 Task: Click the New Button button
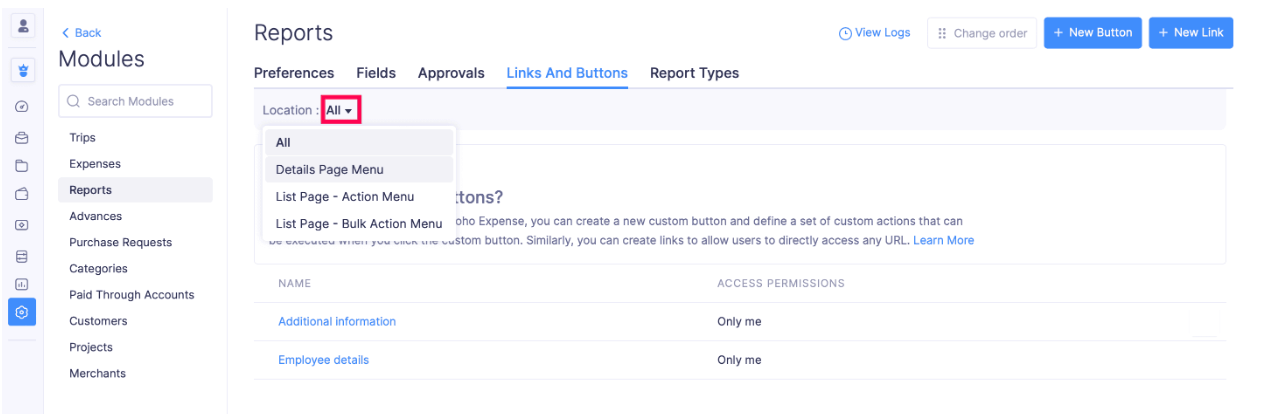point(1092,33)
